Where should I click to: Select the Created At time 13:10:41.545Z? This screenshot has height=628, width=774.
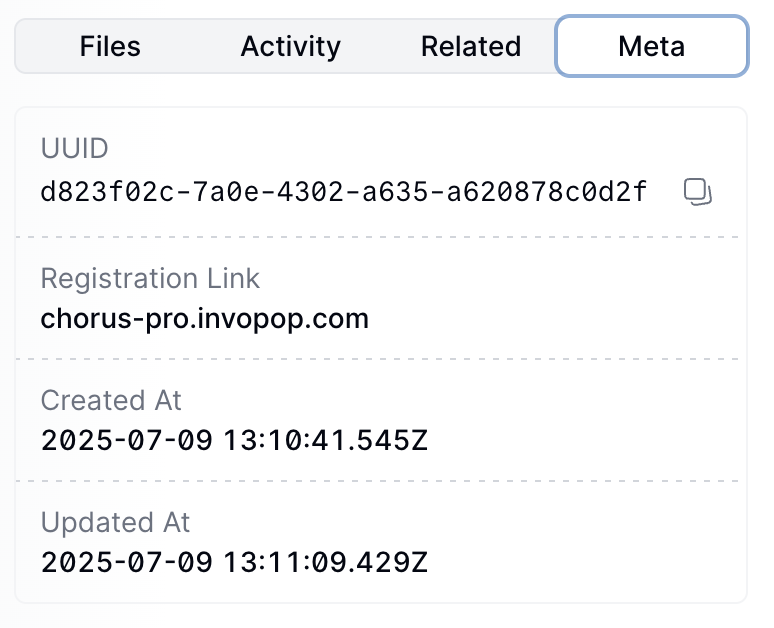coord(326,440)
